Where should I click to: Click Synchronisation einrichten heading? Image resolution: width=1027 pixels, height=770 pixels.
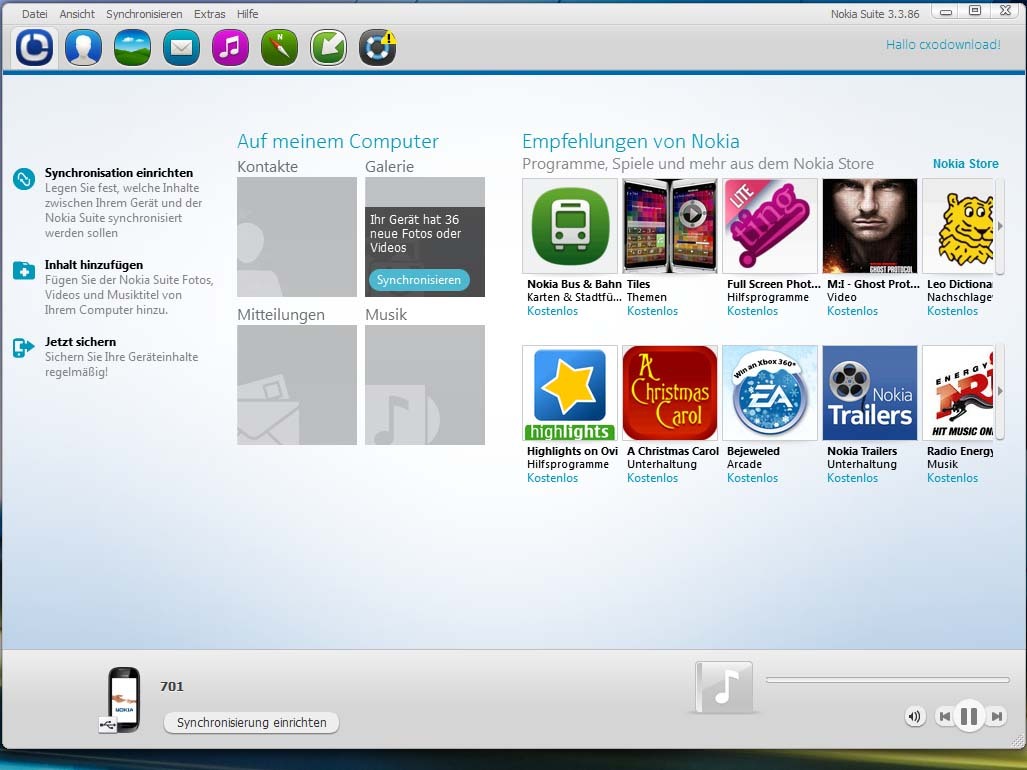[119, 173]
